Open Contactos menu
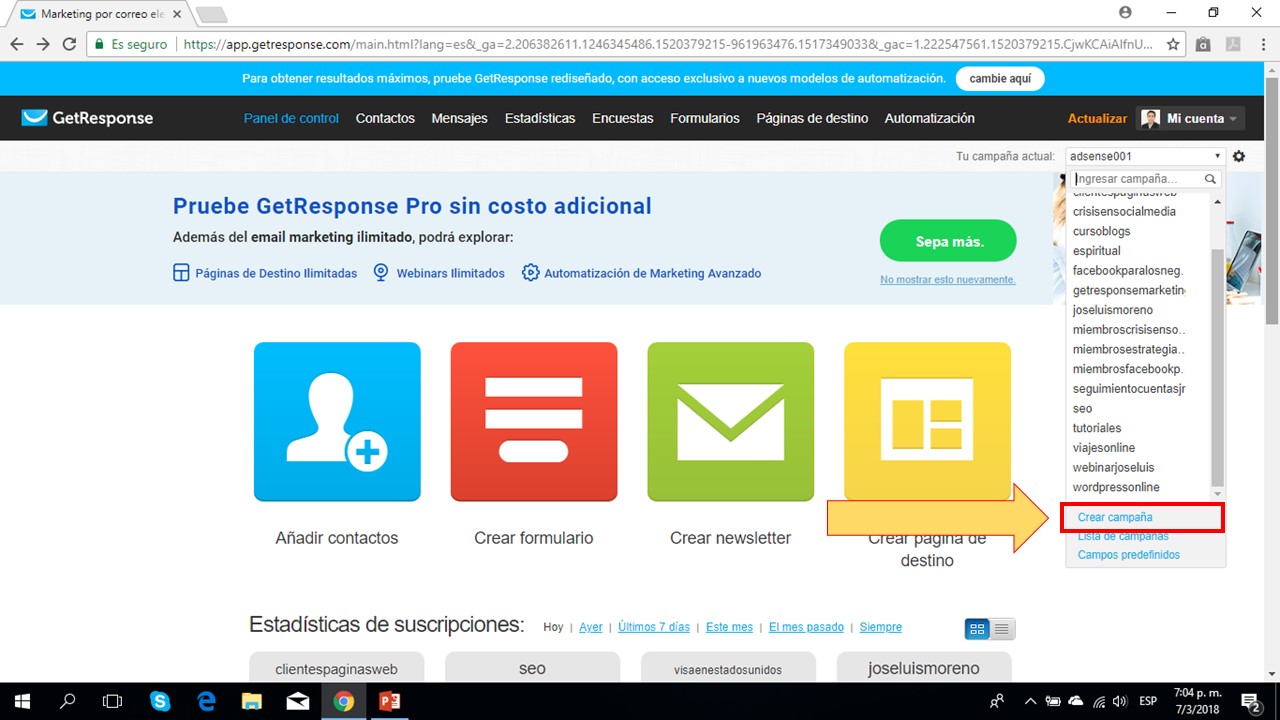1280x720 pixels. 385,118
